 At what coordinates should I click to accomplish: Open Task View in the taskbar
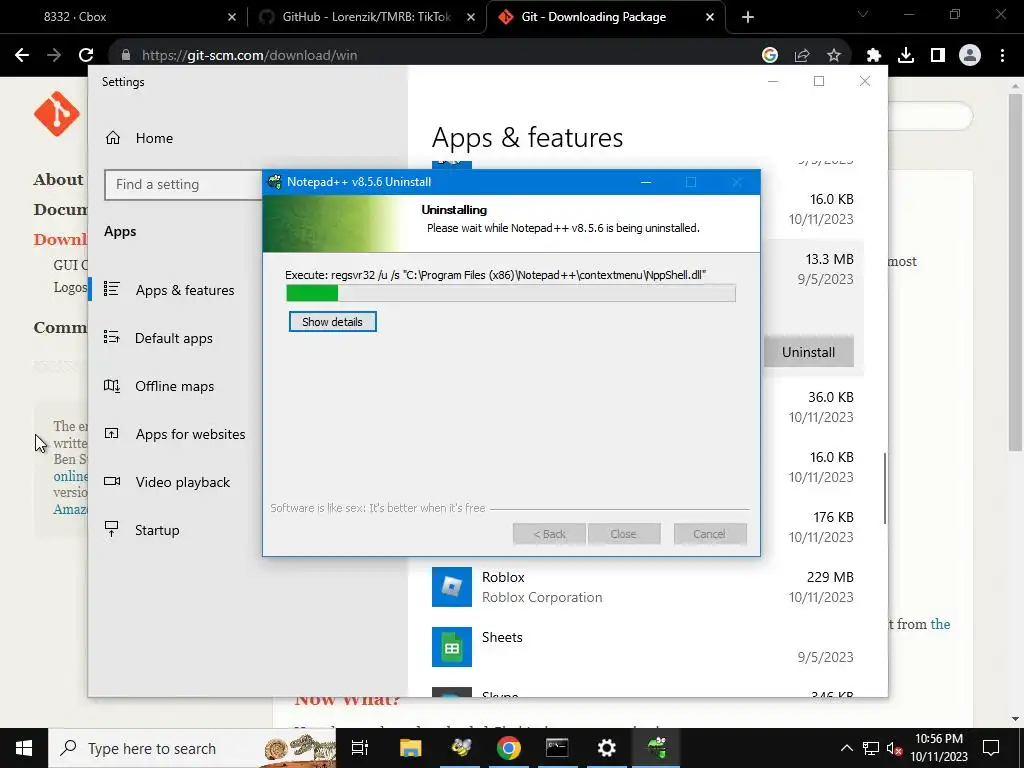(x=360, y=748)
